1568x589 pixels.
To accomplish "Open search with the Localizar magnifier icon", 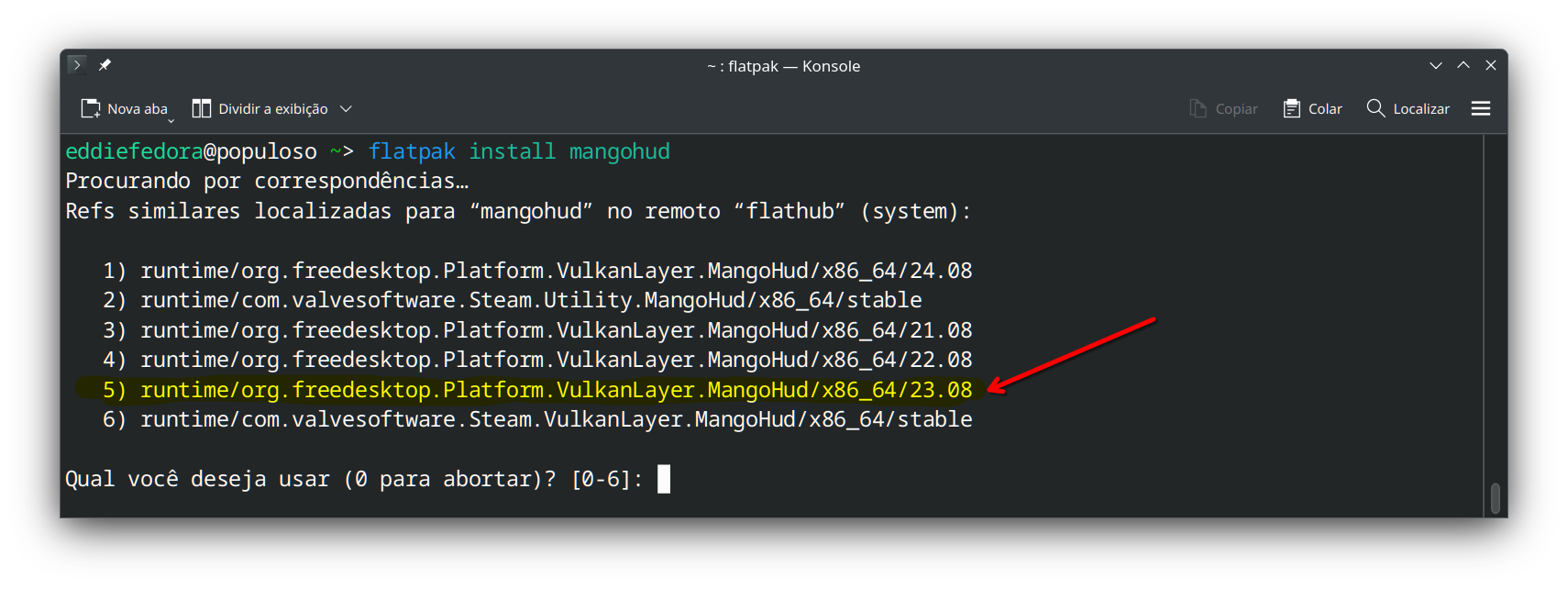I will 1375,108.
